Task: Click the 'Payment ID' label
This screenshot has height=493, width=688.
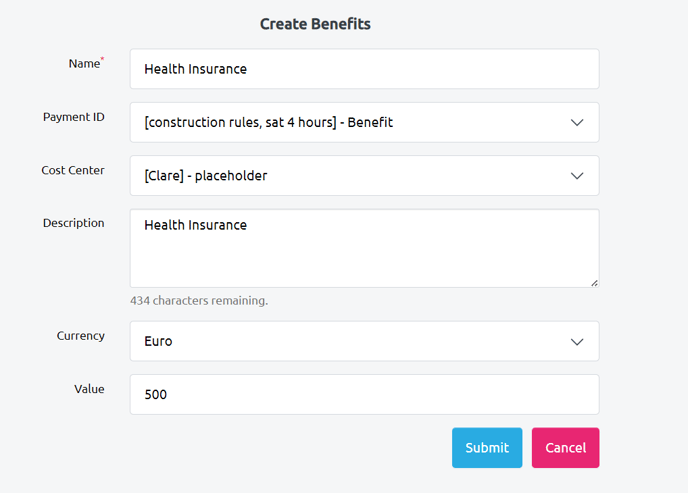Action: [x=73, y=117]
